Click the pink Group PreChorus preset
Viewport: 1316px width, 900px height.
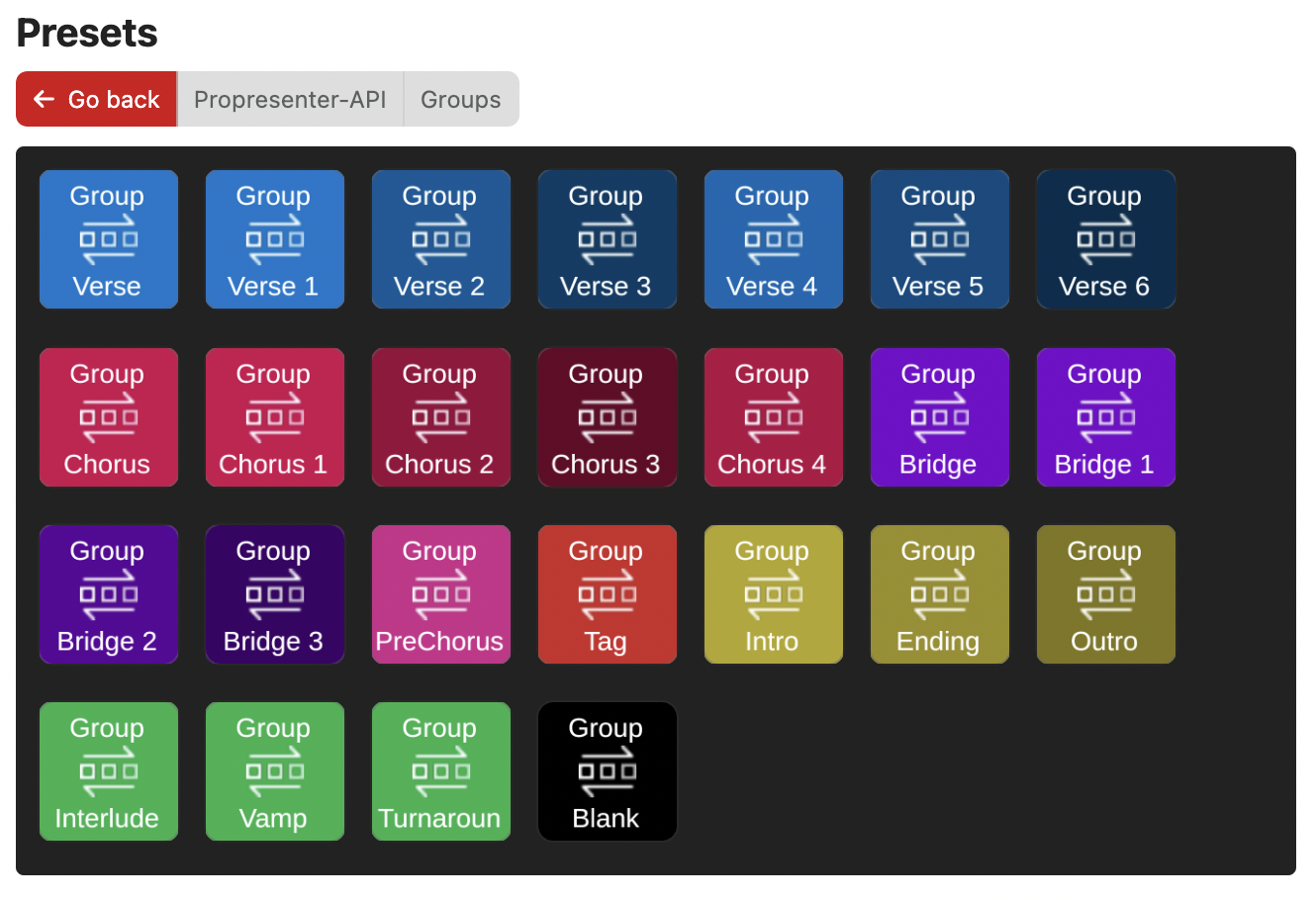click(441, 594)
